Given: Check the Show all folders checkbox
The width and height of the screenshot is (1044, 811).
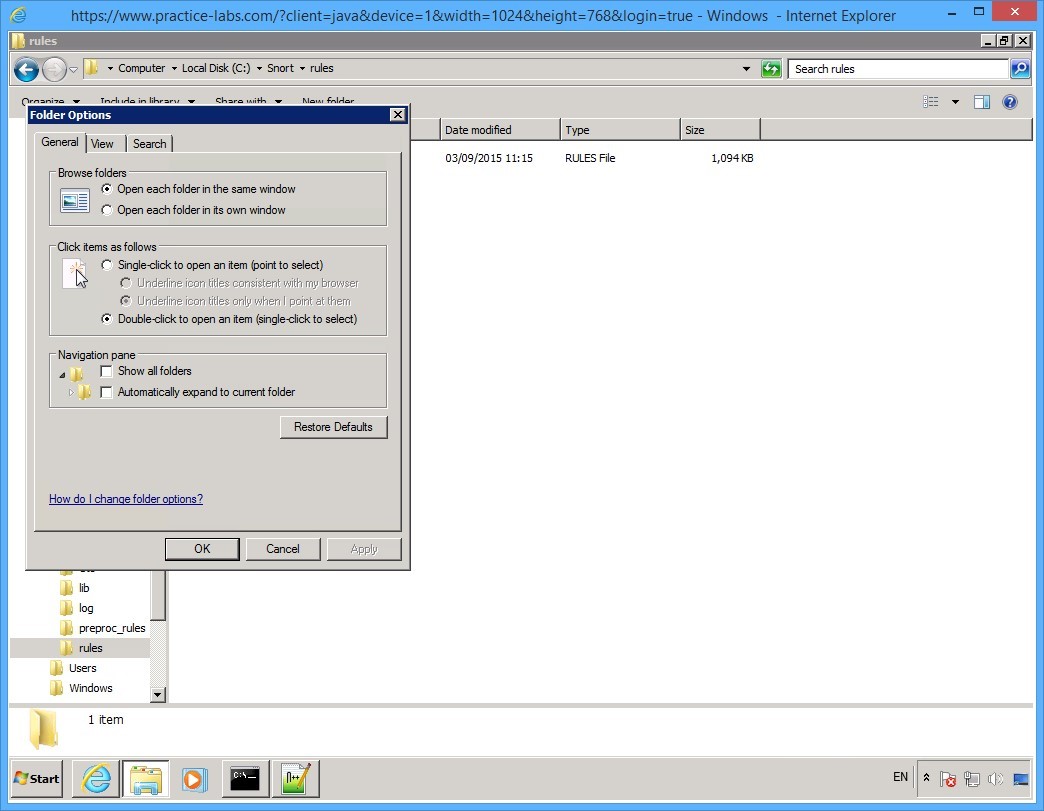Looking at the screenshot, I should pos(106,371).
